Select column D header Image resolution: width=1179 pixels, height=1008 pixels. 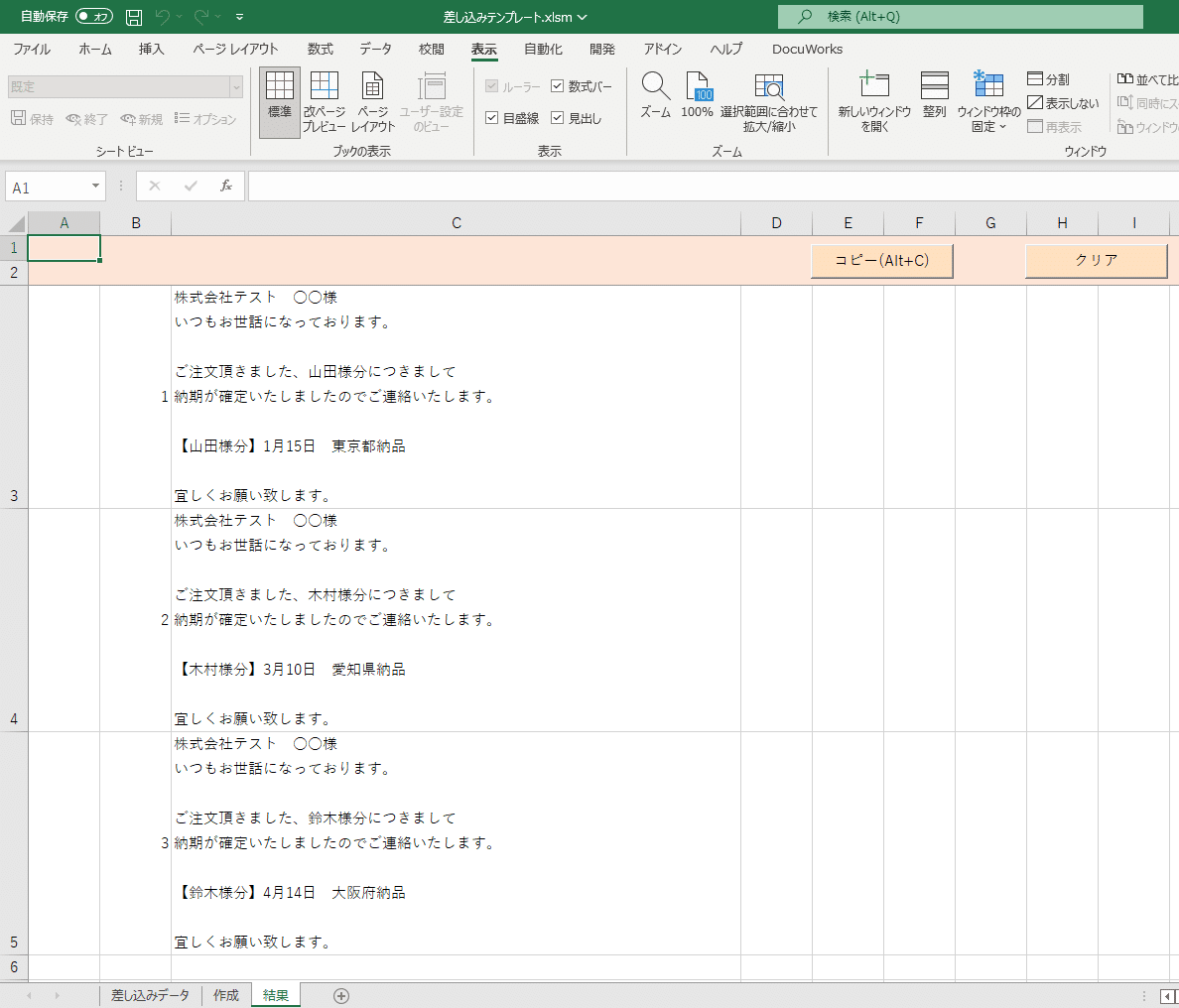777,223
